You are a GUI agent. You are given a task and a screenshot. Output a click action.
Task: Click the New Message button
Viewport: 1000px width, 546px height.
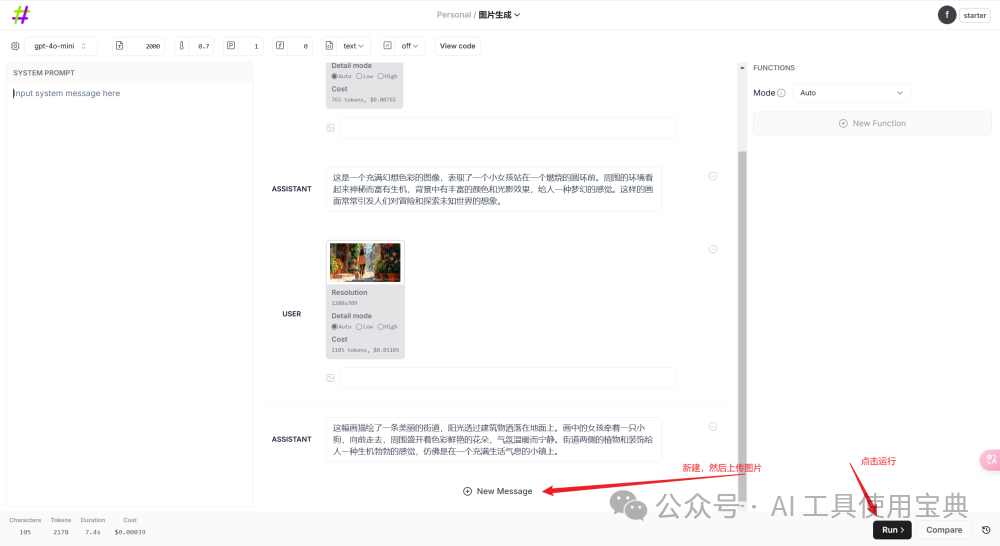[x=498, y=491]
